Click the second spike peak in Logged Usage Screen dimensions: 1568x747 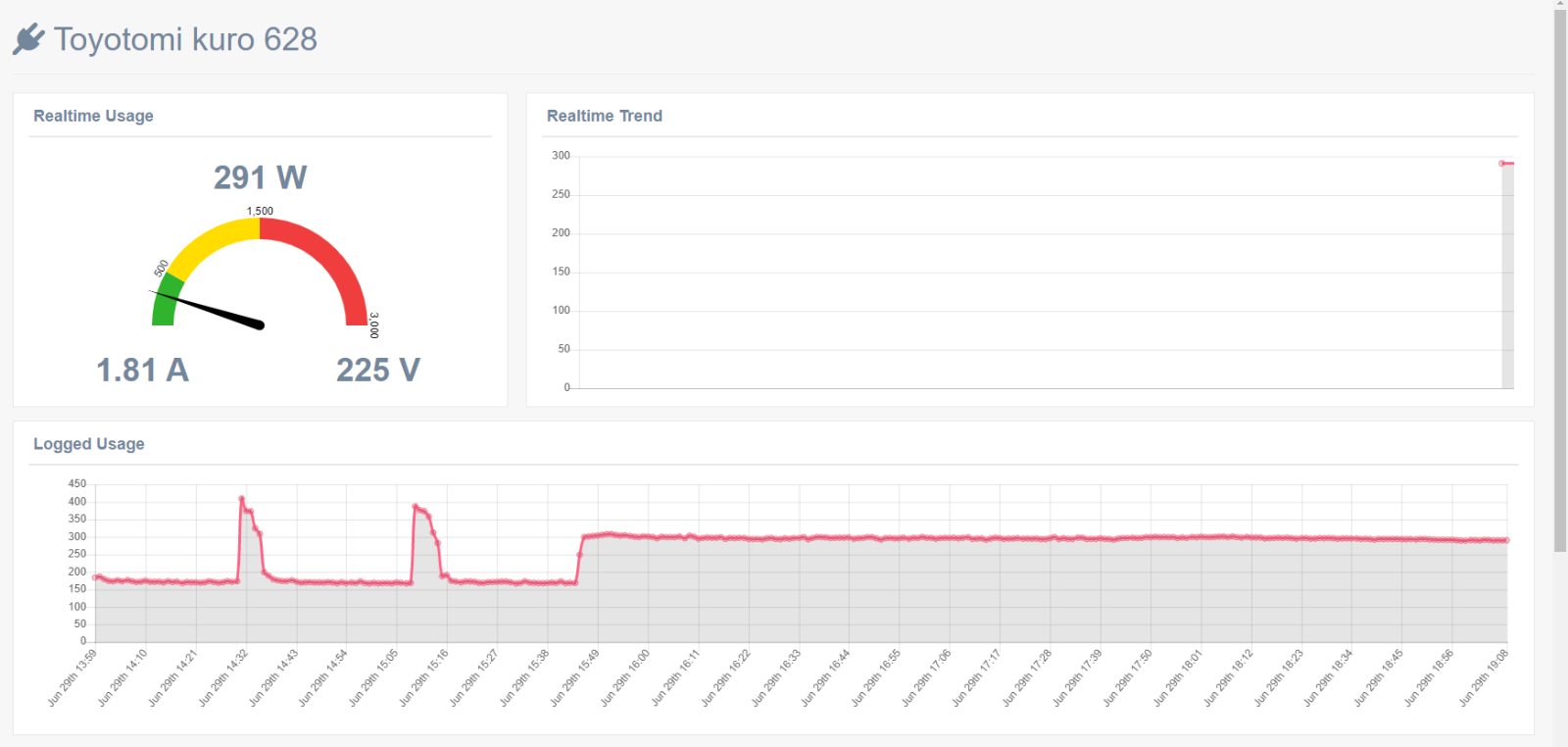tap(416, 507)
